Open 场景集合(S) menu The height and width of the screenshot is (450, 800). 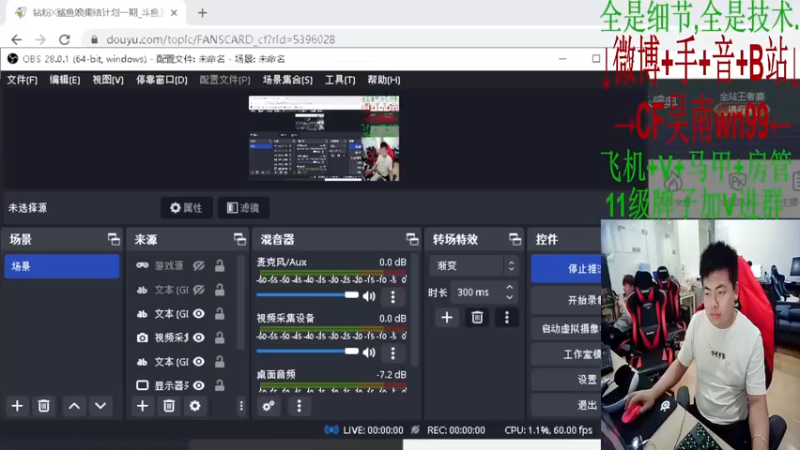coord(288,80)
